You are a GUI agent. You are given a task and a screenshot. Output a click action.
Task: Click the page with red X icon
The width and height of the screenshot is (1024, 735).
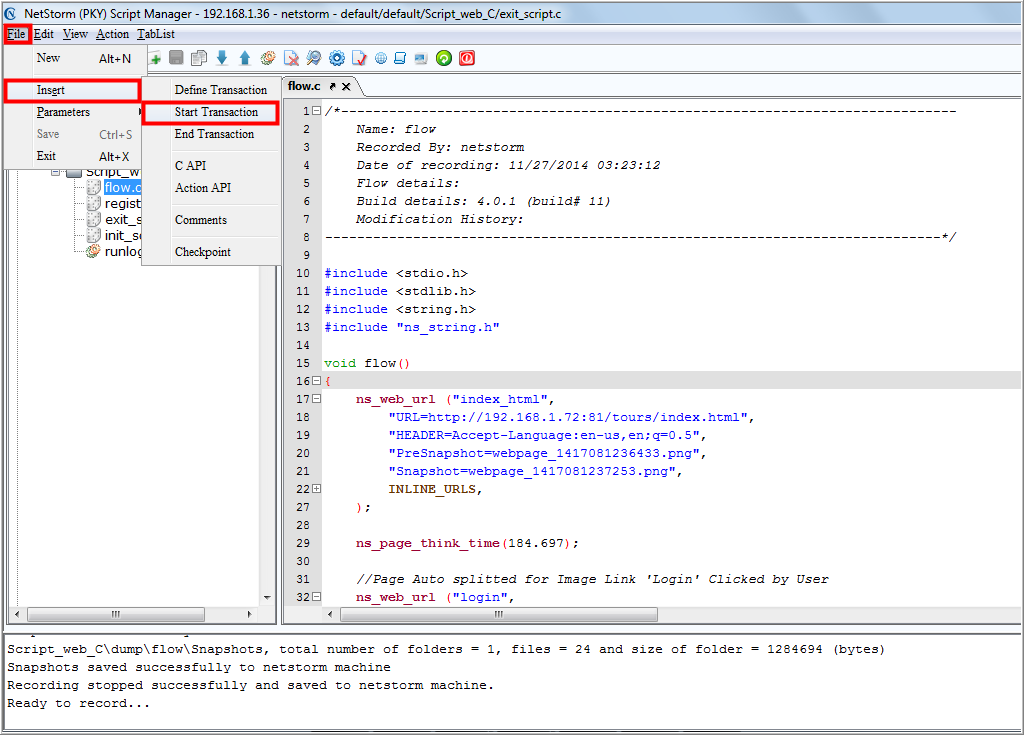tap(291, 58)
